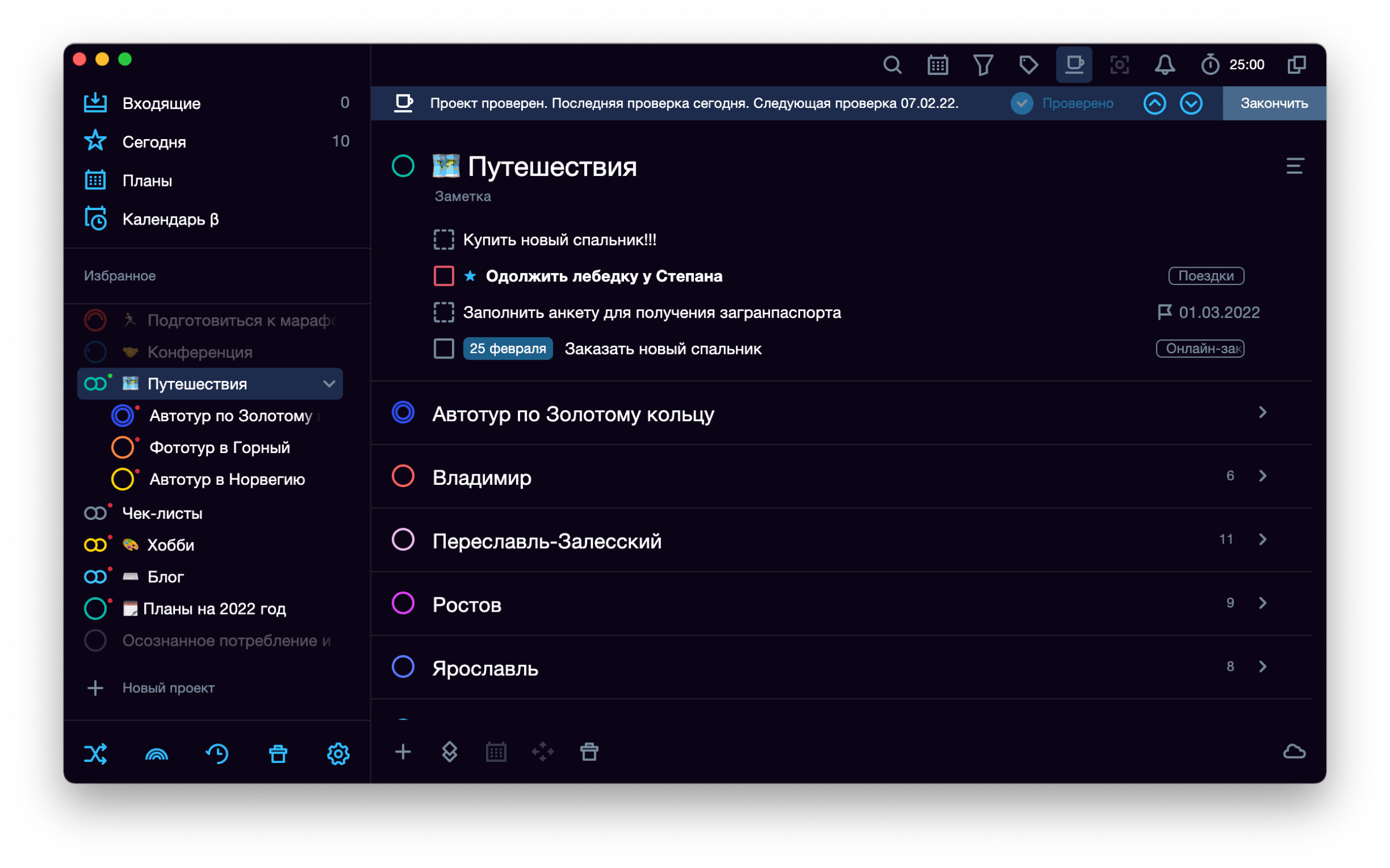This screenshot has height=868, width=1390.
Task: Click the diamond section icon in bottom toolbar
Action: click(x=450, y=752)
